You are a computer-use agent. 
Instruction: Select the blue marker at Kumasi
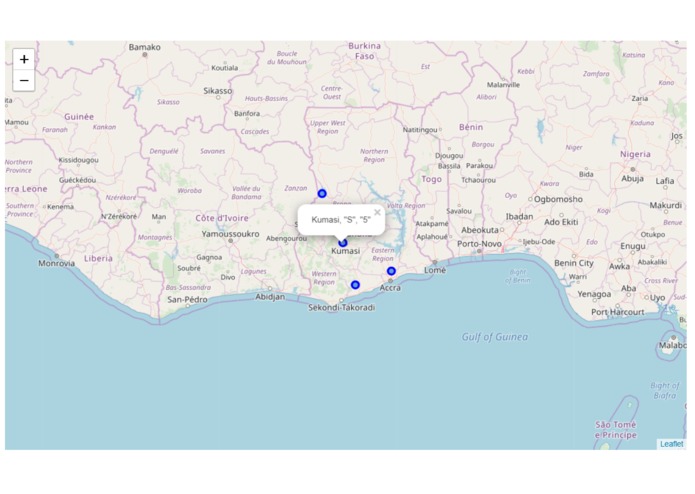pos(343,243)
